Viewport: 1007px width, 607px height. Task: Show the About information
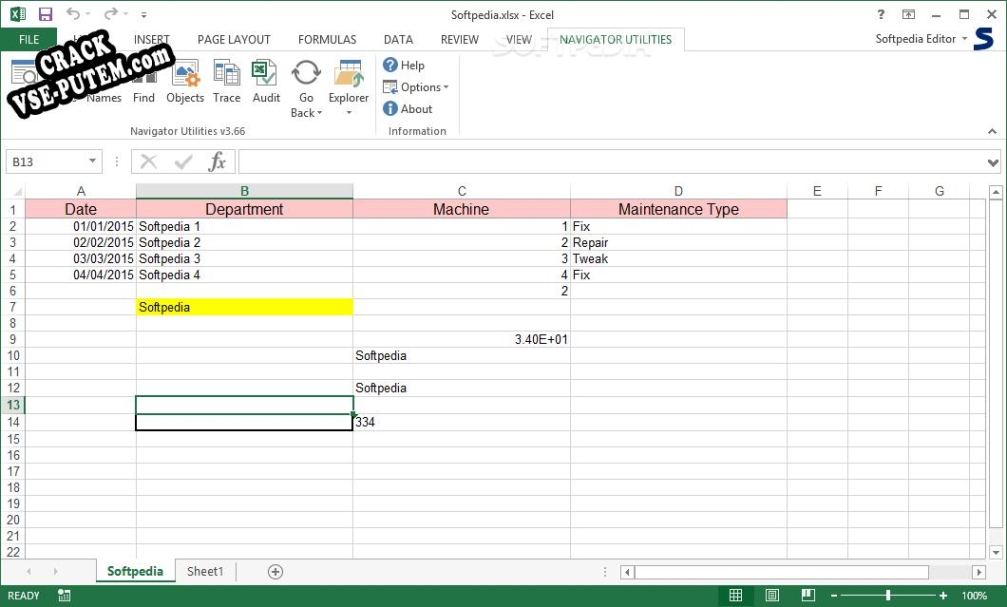tap(408, 109)
